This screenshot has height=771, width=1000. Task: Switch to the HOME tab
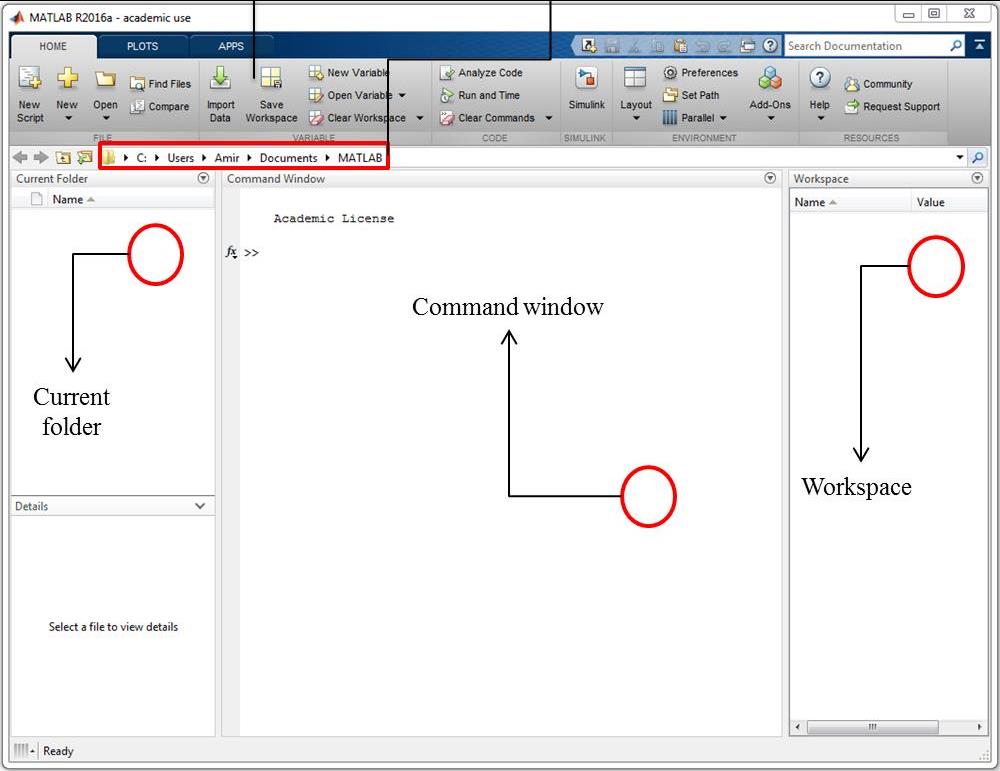(53, 46)
